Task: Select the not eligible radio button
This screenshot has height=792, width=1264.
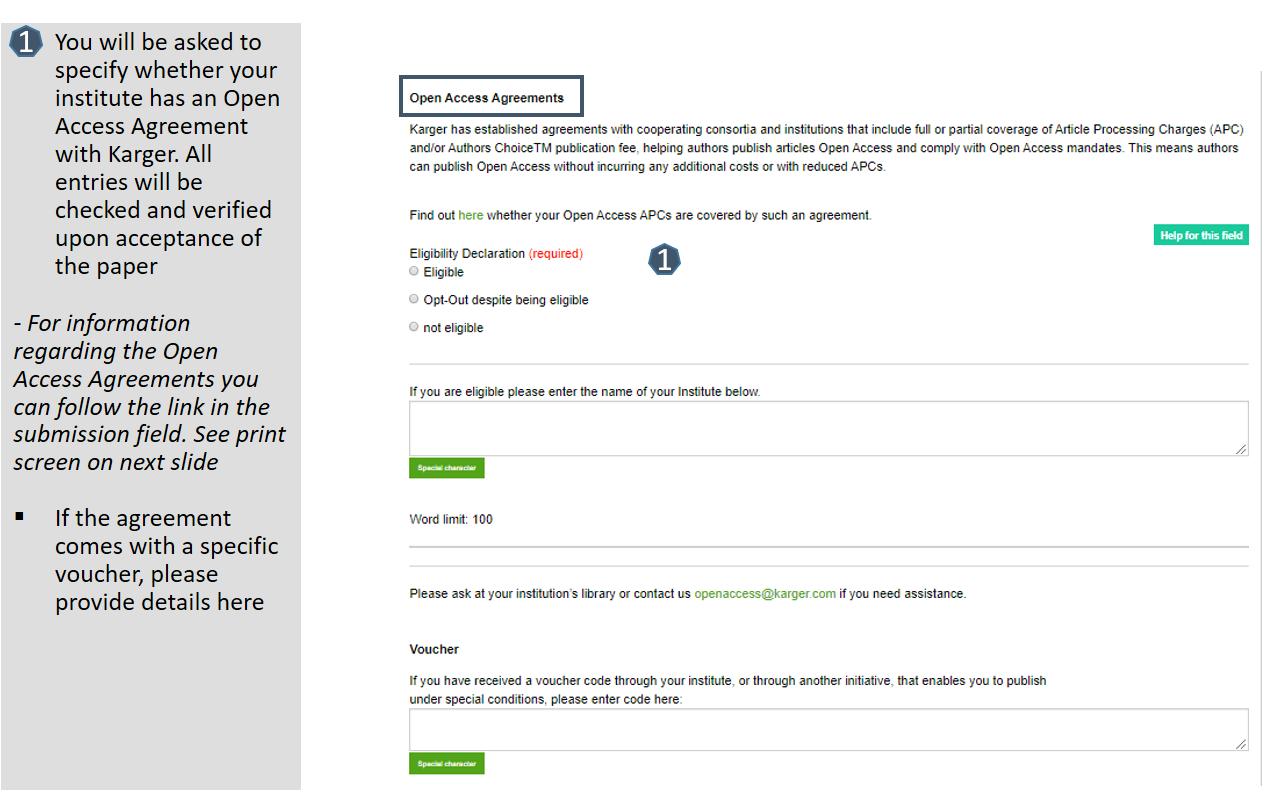Action: [414, 327]
